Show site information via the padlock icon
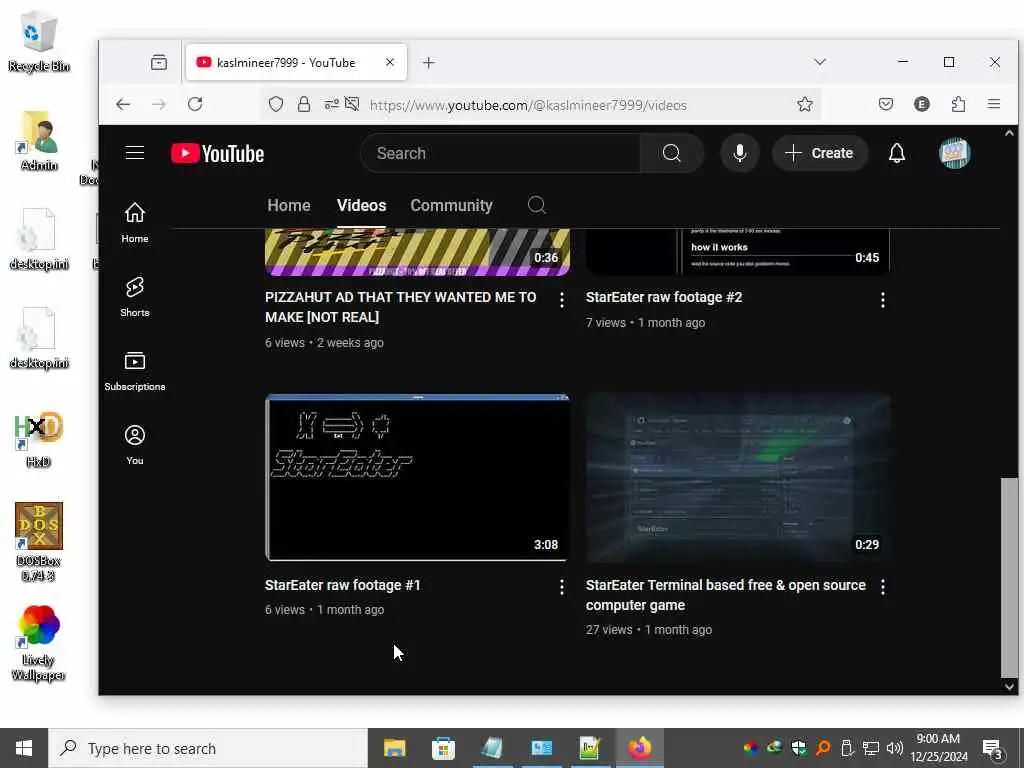The height and width of the screenshot is (768, 1024). click(x=304, y=104)
